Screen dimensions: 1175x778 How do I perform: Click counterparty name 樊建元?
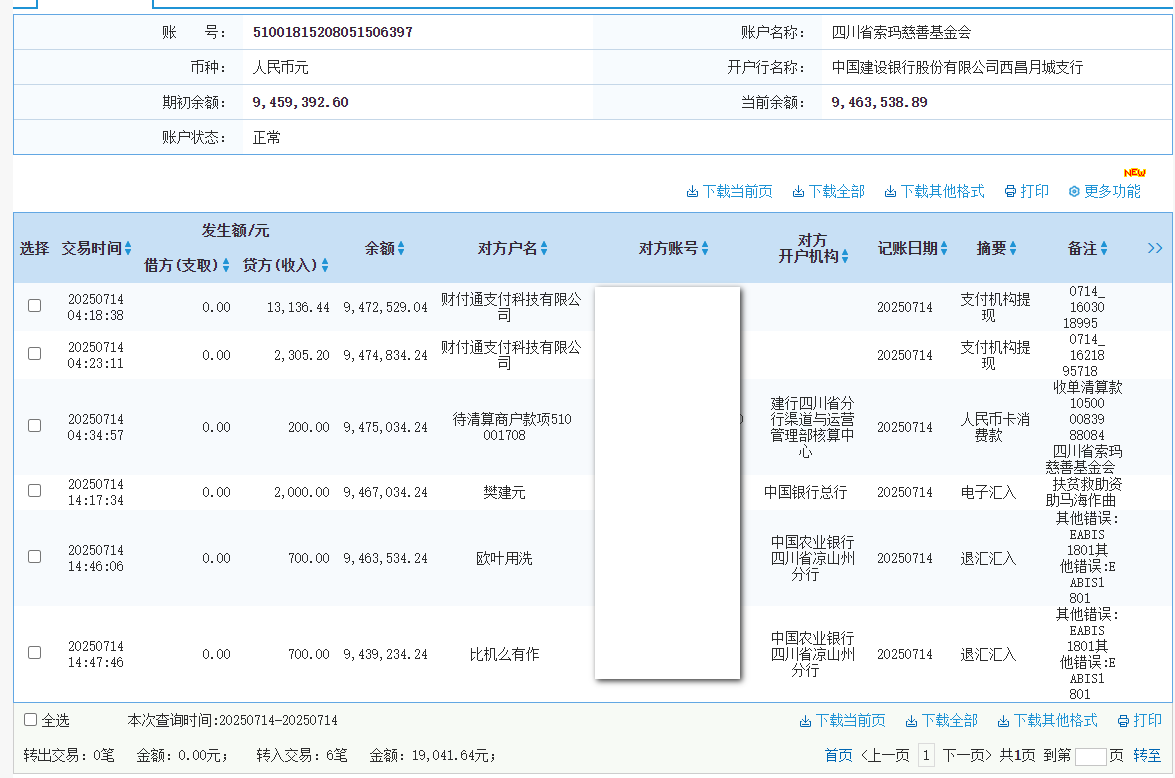(504, 492)
